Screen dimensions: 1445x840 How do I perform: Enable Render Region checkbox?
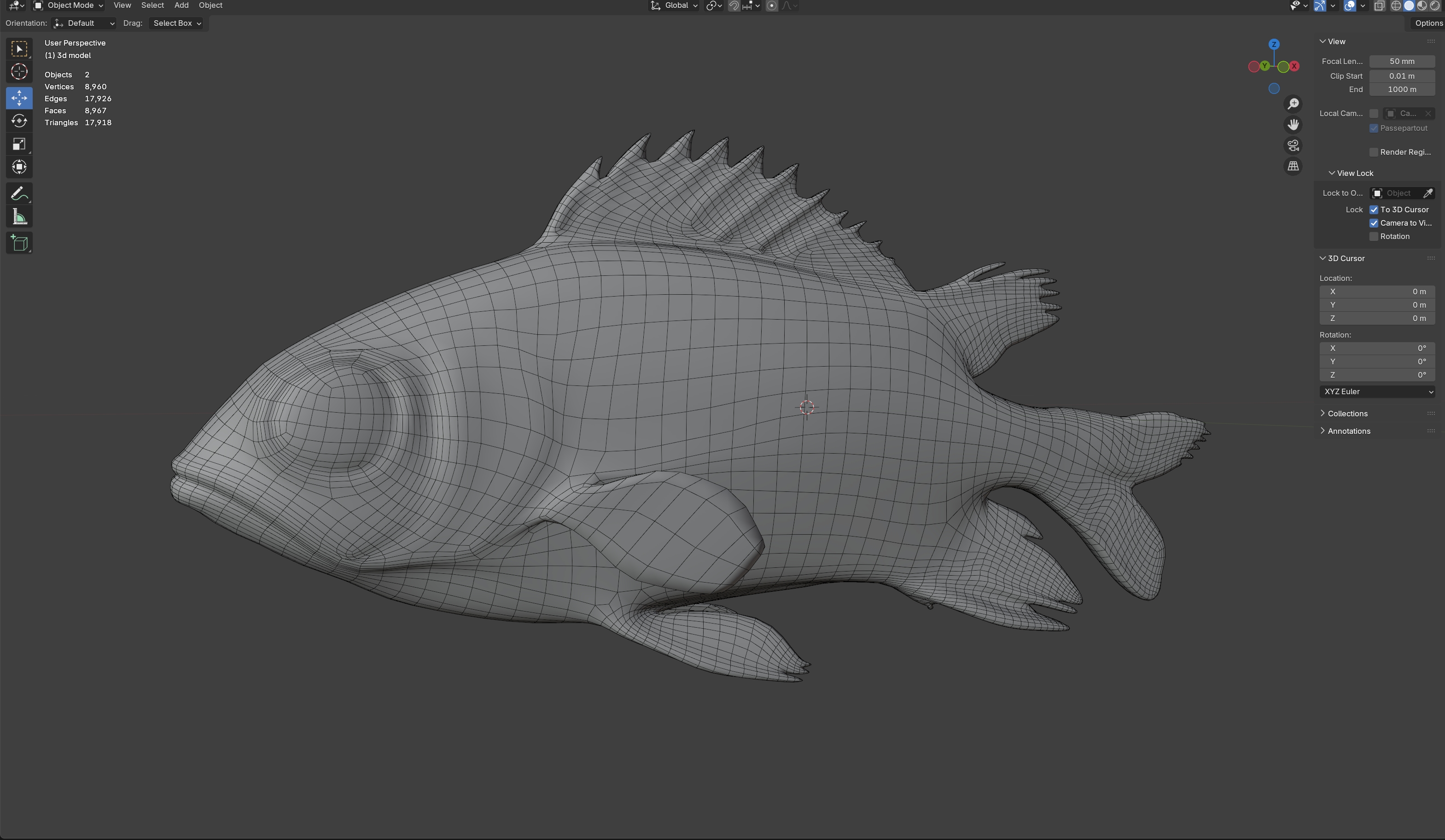pyautogui.click(x=1373, y=152)
